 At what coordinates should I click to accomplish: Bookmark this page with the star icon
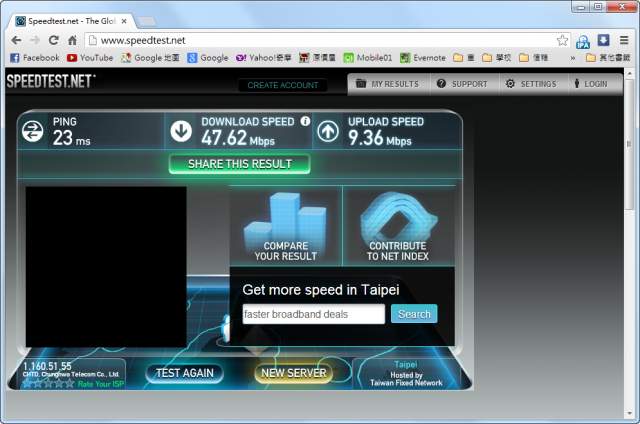click(562, 40)
